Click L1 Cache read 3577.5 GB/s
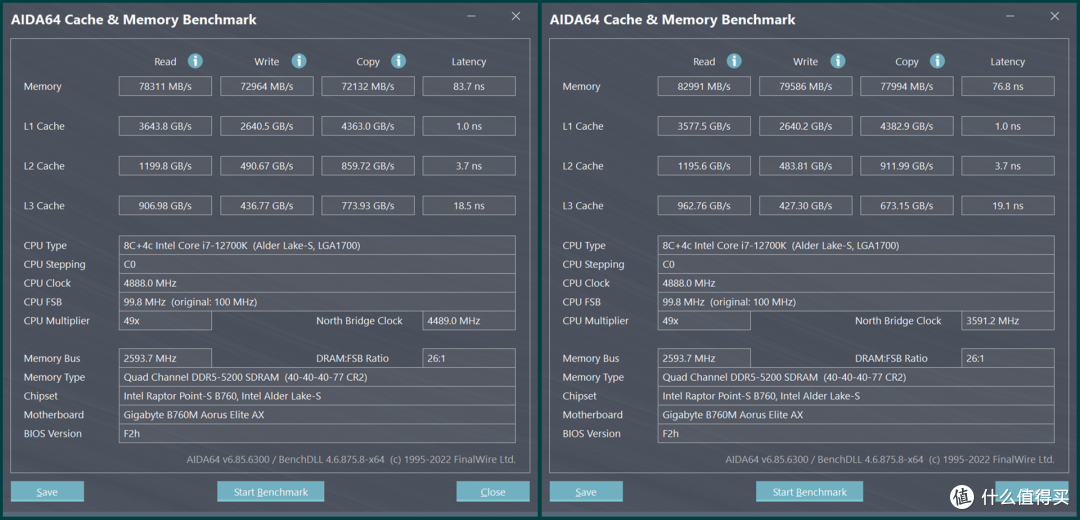 point(704,126)
